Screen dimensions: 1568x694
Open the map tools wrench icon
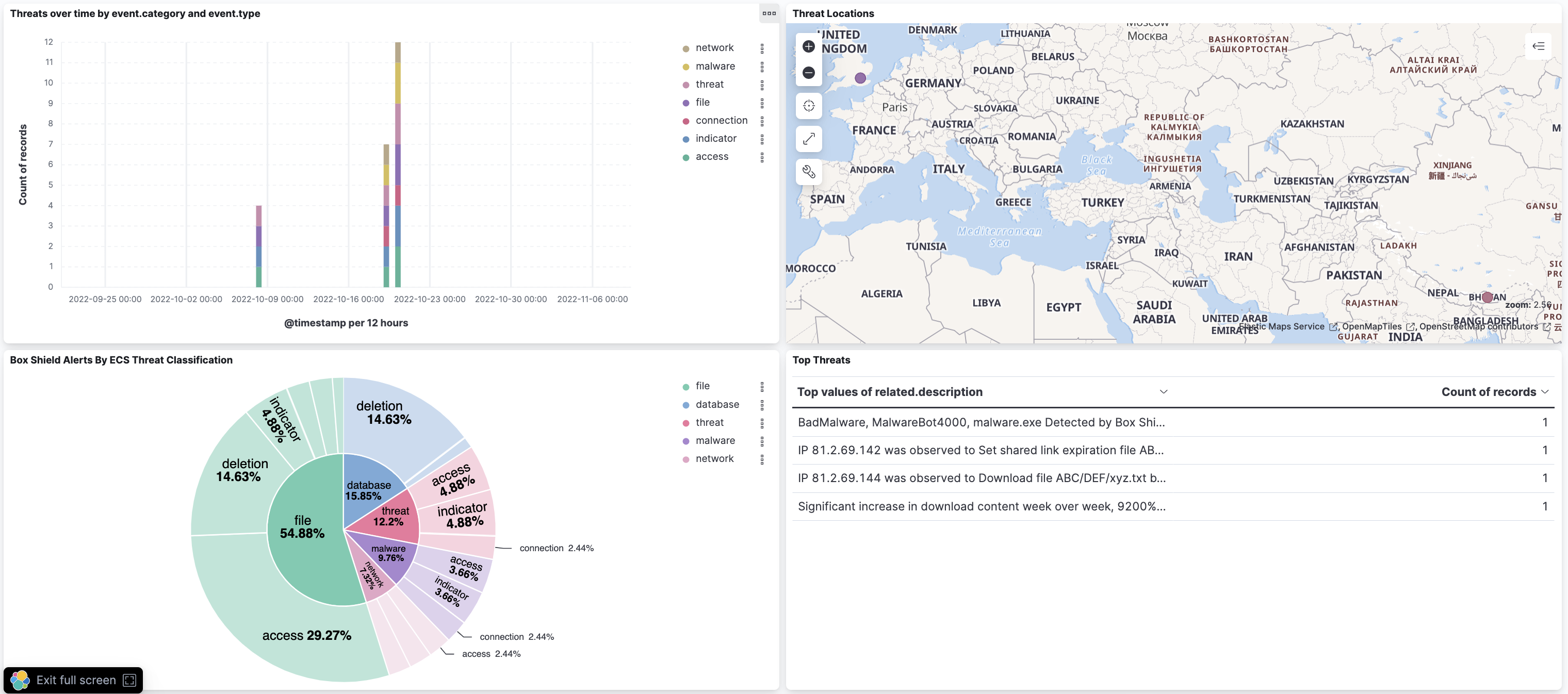809,172
